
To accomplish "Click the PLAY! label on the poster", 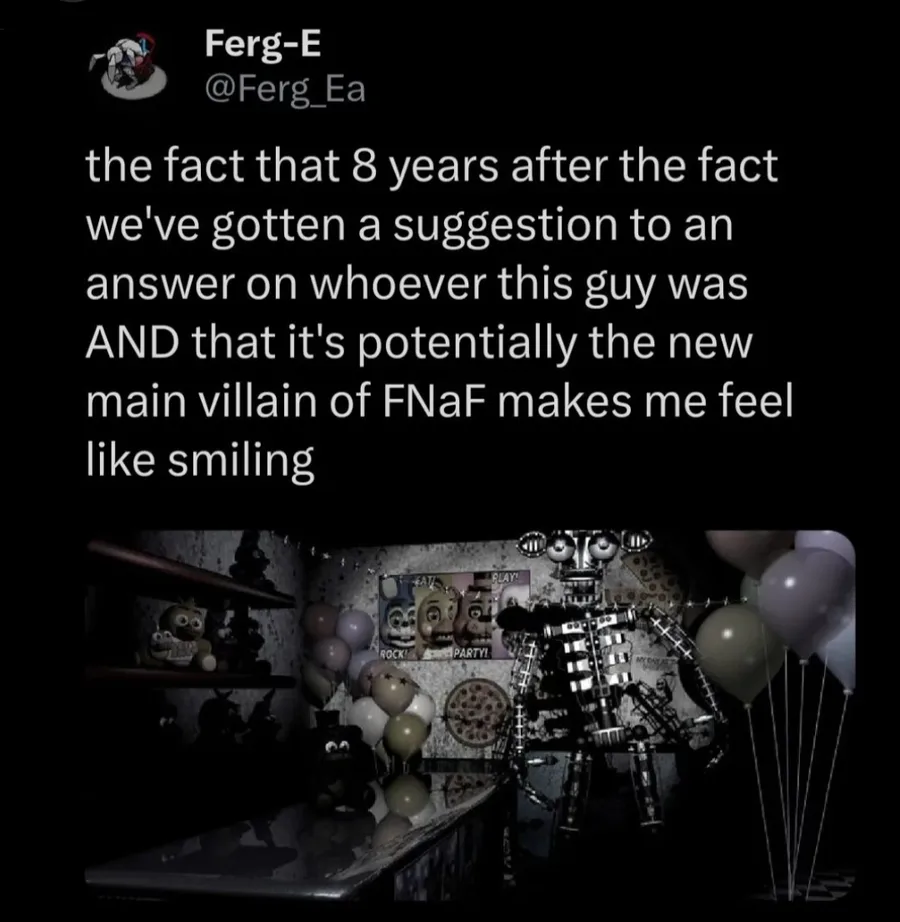I will pos(507,576).
